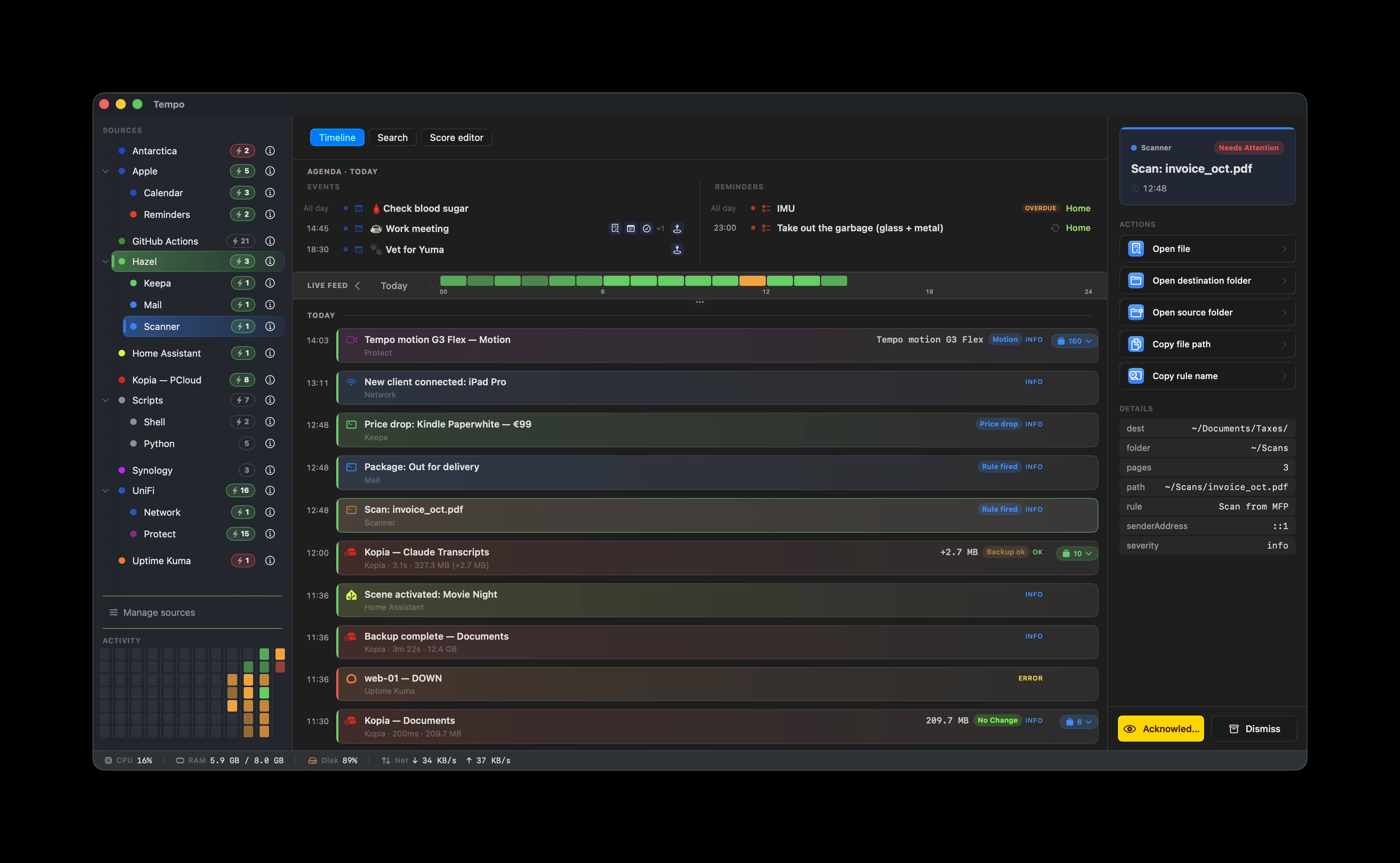Select the Protect source under UniFi
The height and width of the screenshot is (863, 1400).
pyautogui.click(x=204, y=534)
